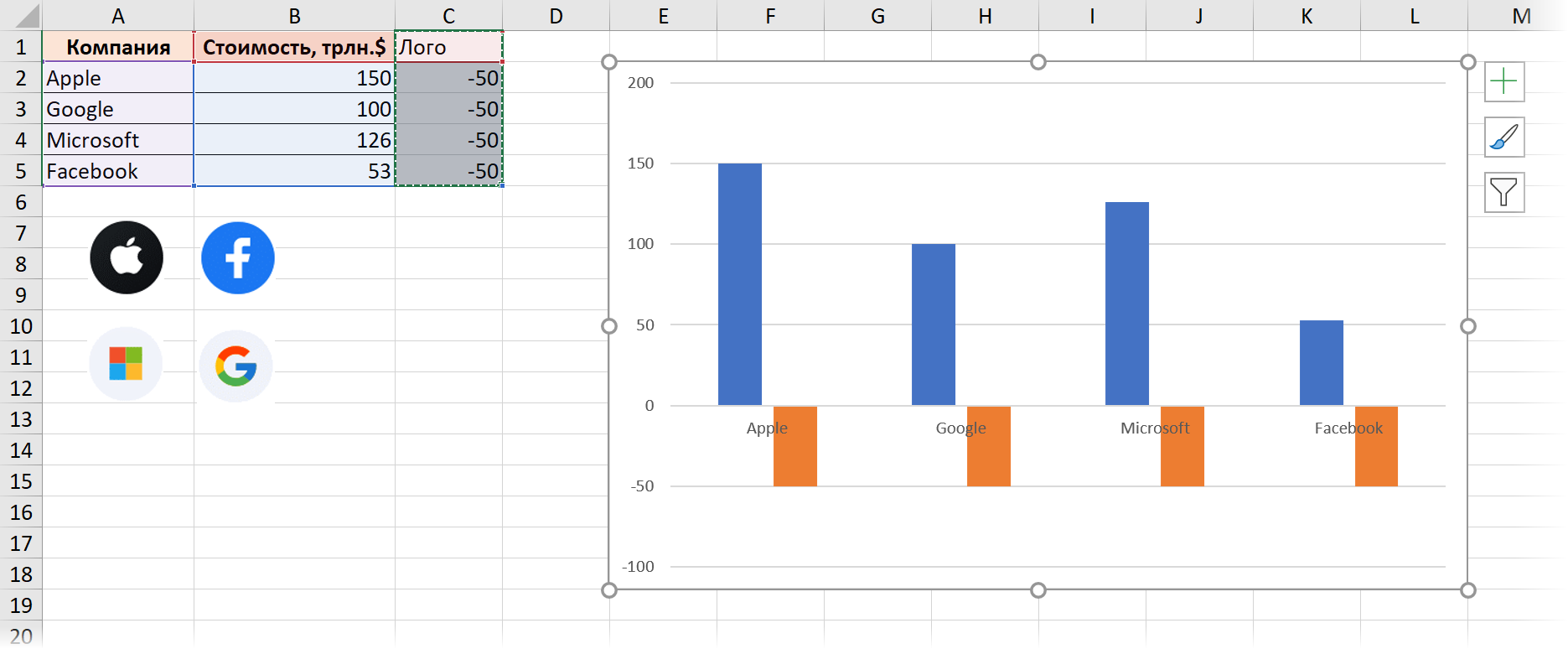The image size is (1568, 649).
Task: Open the Chart Elements plus button
Action: click(1504, 81)
